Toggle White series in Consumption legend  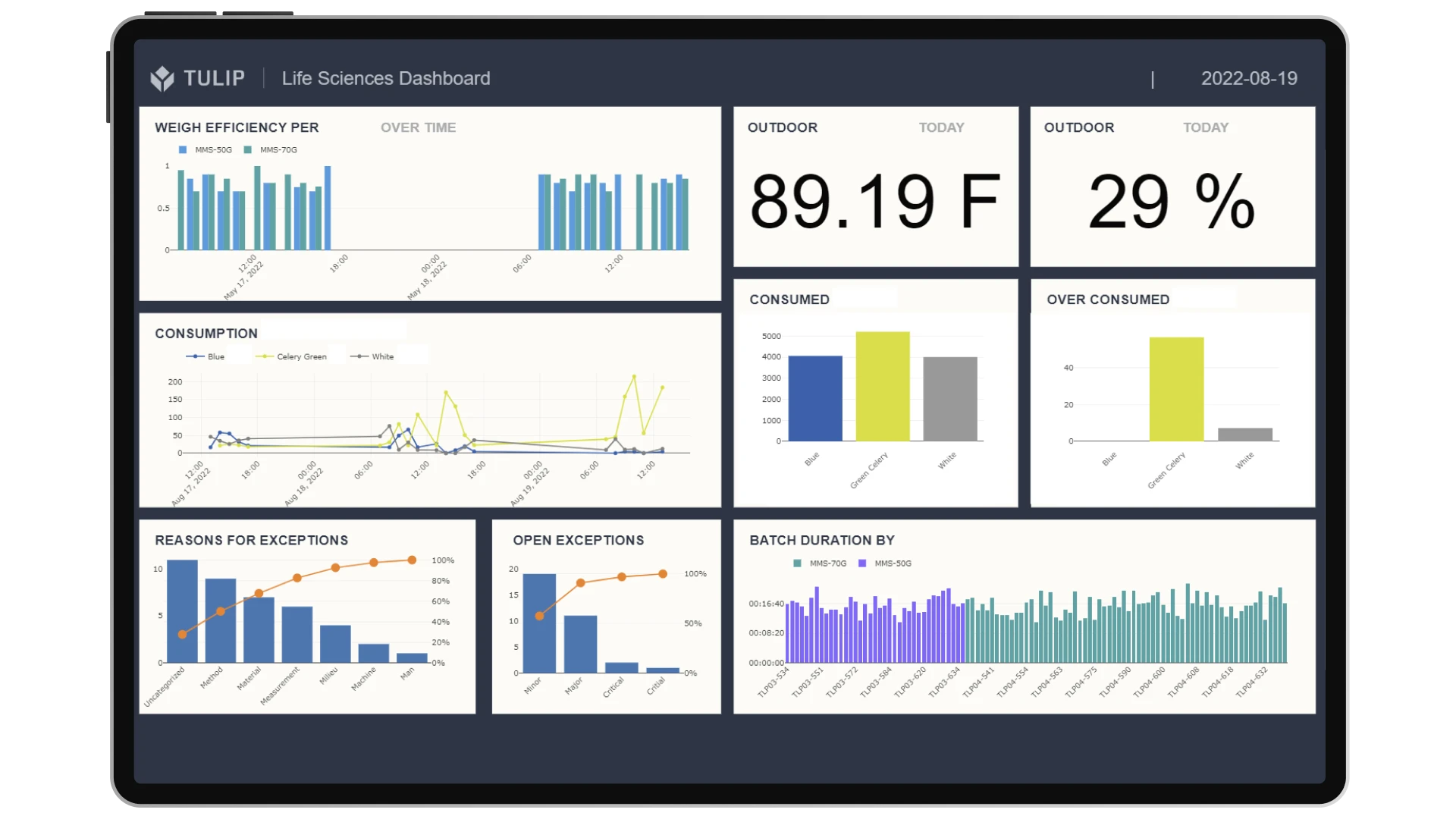click(372, 356)
